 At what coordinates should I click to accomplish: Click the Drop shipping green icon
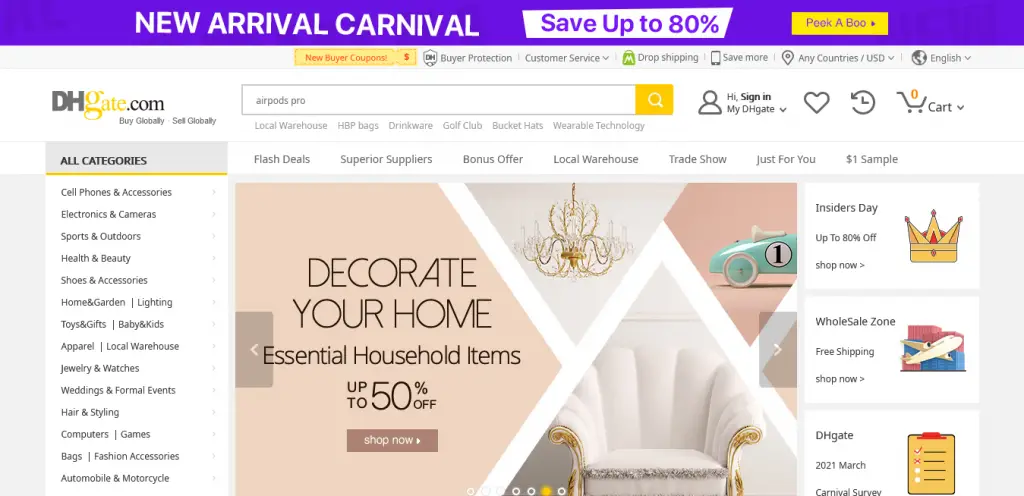click(628, 57)
